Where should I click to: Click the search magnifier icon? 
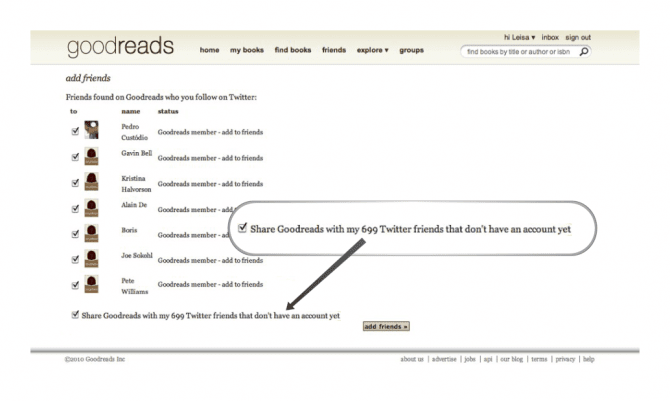(x=584, y=52)
